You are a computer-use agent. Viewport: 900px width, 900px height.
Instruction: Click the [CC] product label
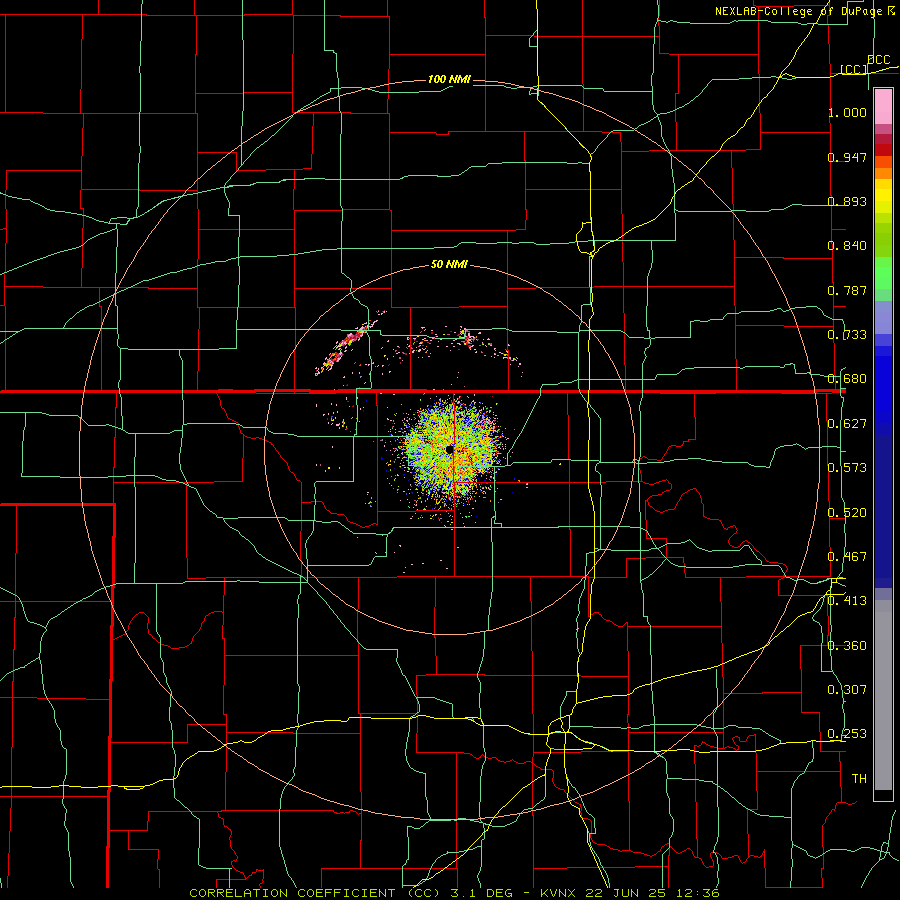coord(854,69)
